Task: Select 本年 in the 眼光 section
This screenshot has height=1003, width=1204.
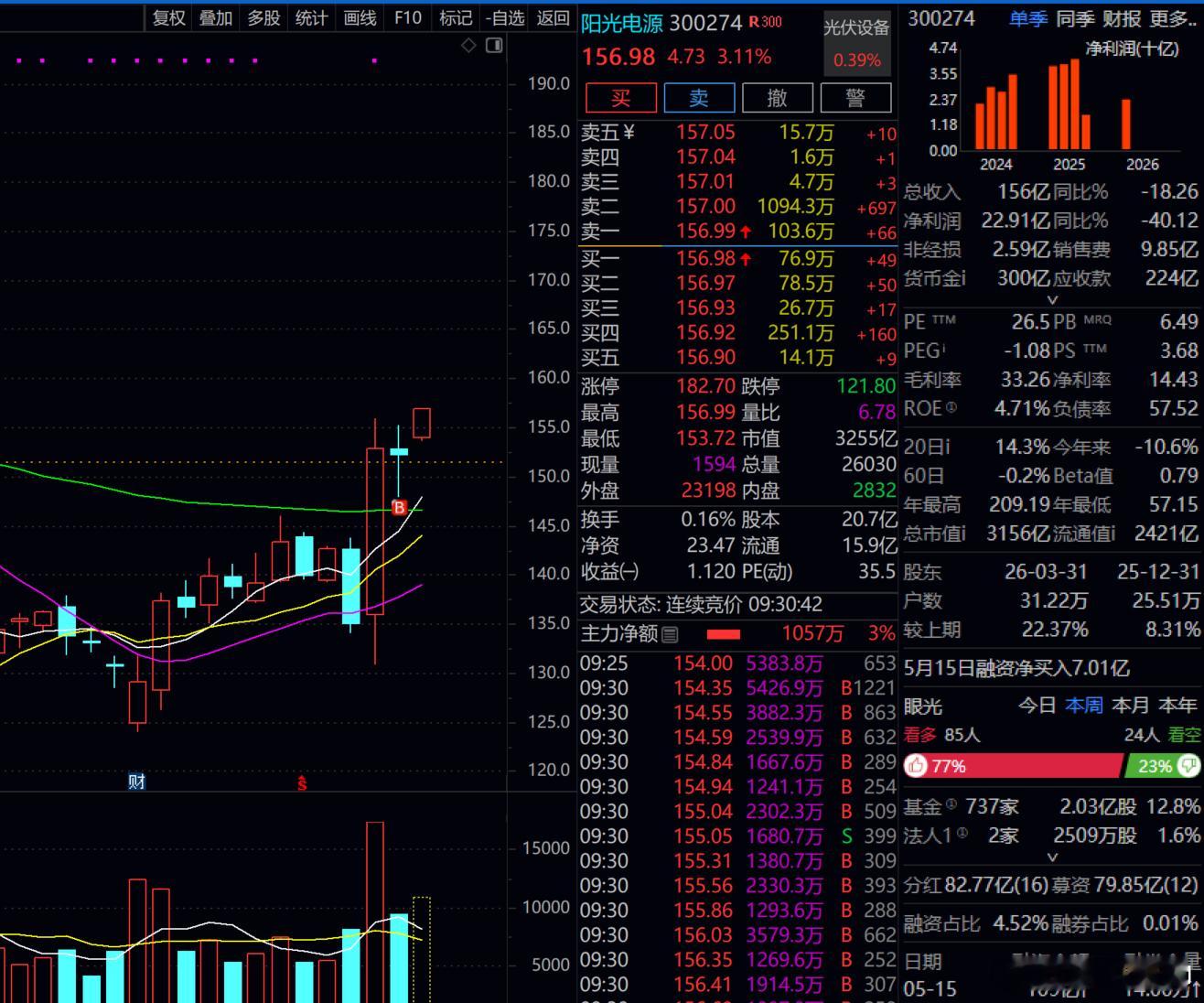Action: pyautogui.click(x=1177, y=706)
